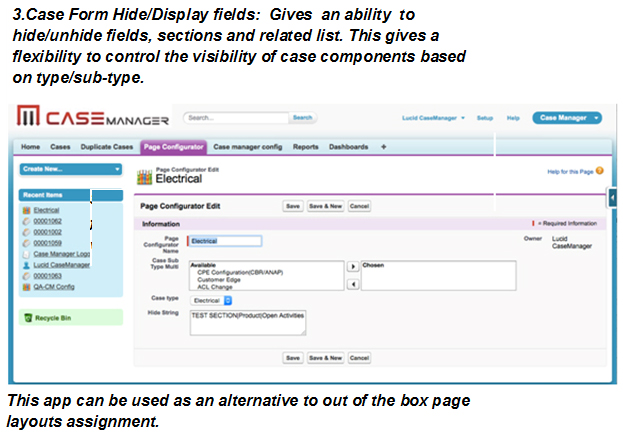Open the Recycle Bin link

click(x=53, y=318)
